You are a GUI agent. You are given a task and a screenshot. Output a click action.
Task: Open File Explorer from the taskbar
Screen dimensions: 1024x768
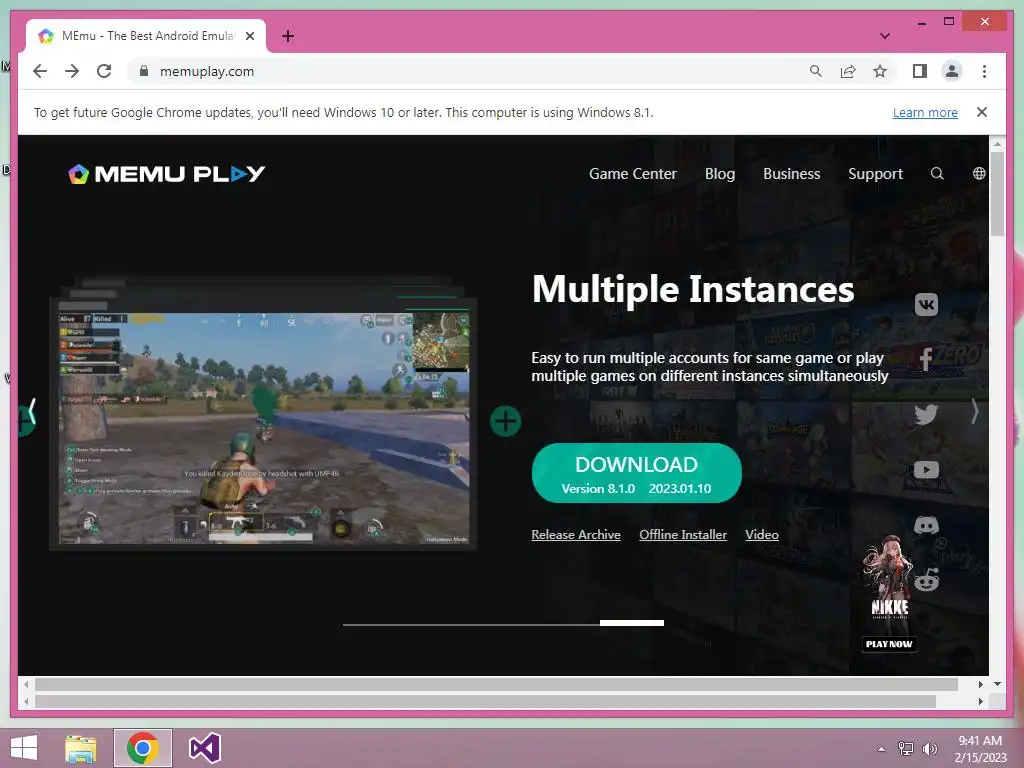coord(81,748)
